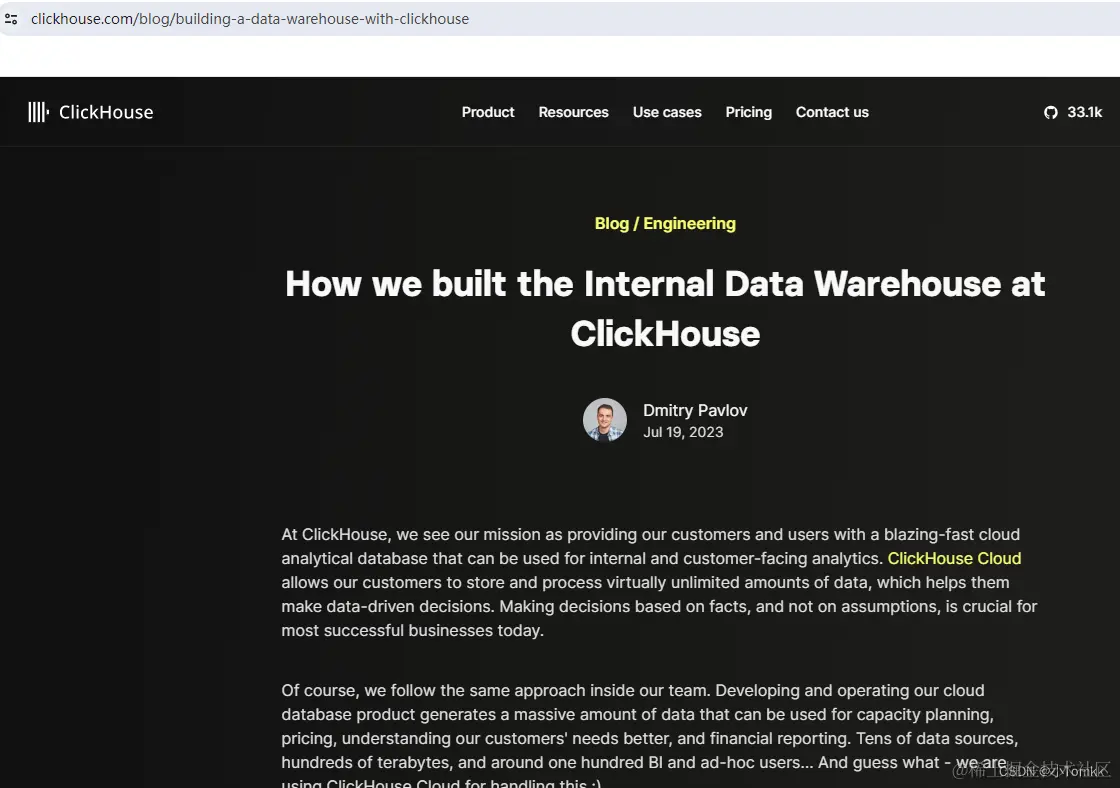The image size is (1120, 788).
Task: Click the paragraph starting 'Of course, we follow'
Action: click(650, 736)
